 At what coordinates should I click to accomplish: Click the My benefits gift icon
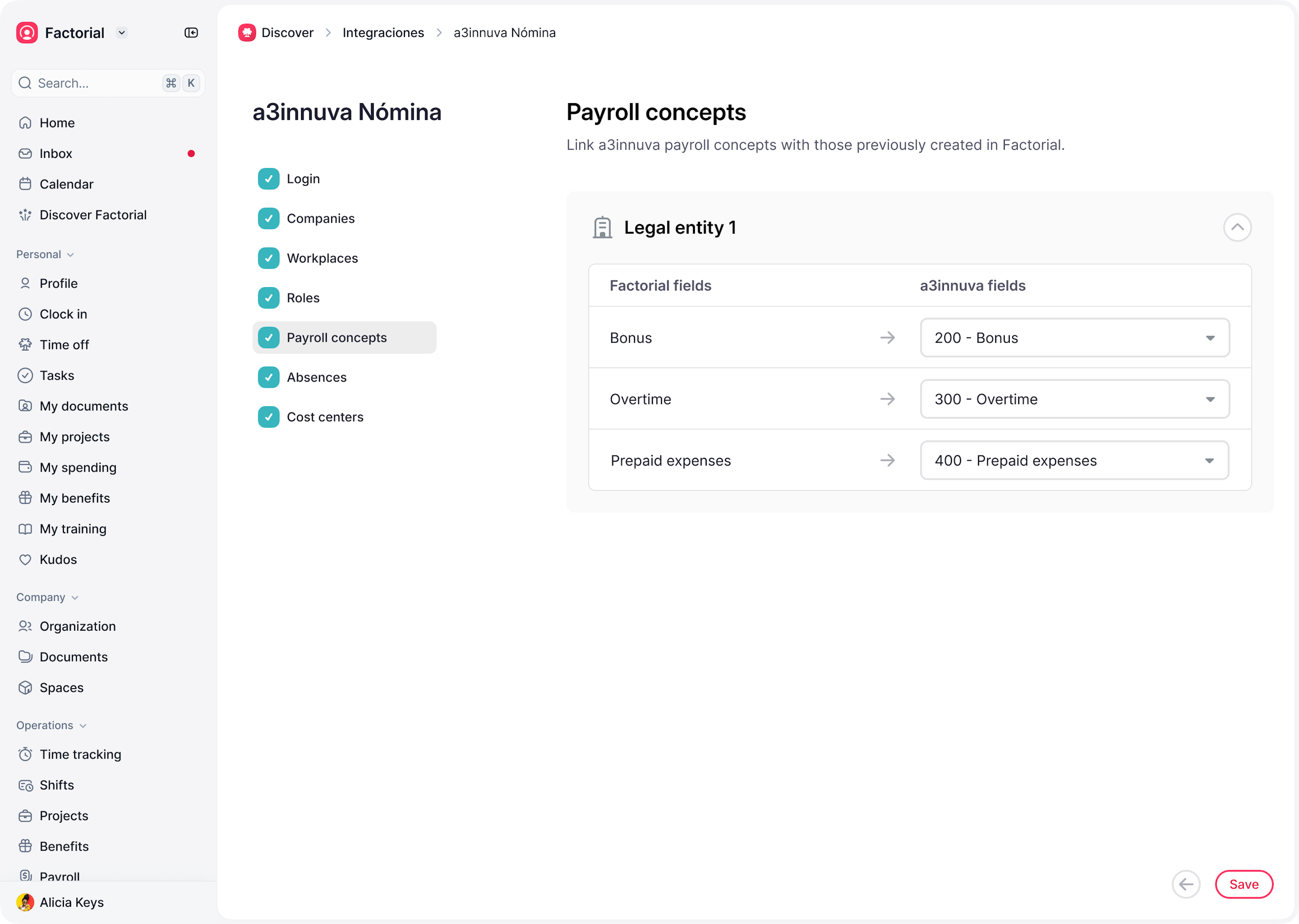25,498
